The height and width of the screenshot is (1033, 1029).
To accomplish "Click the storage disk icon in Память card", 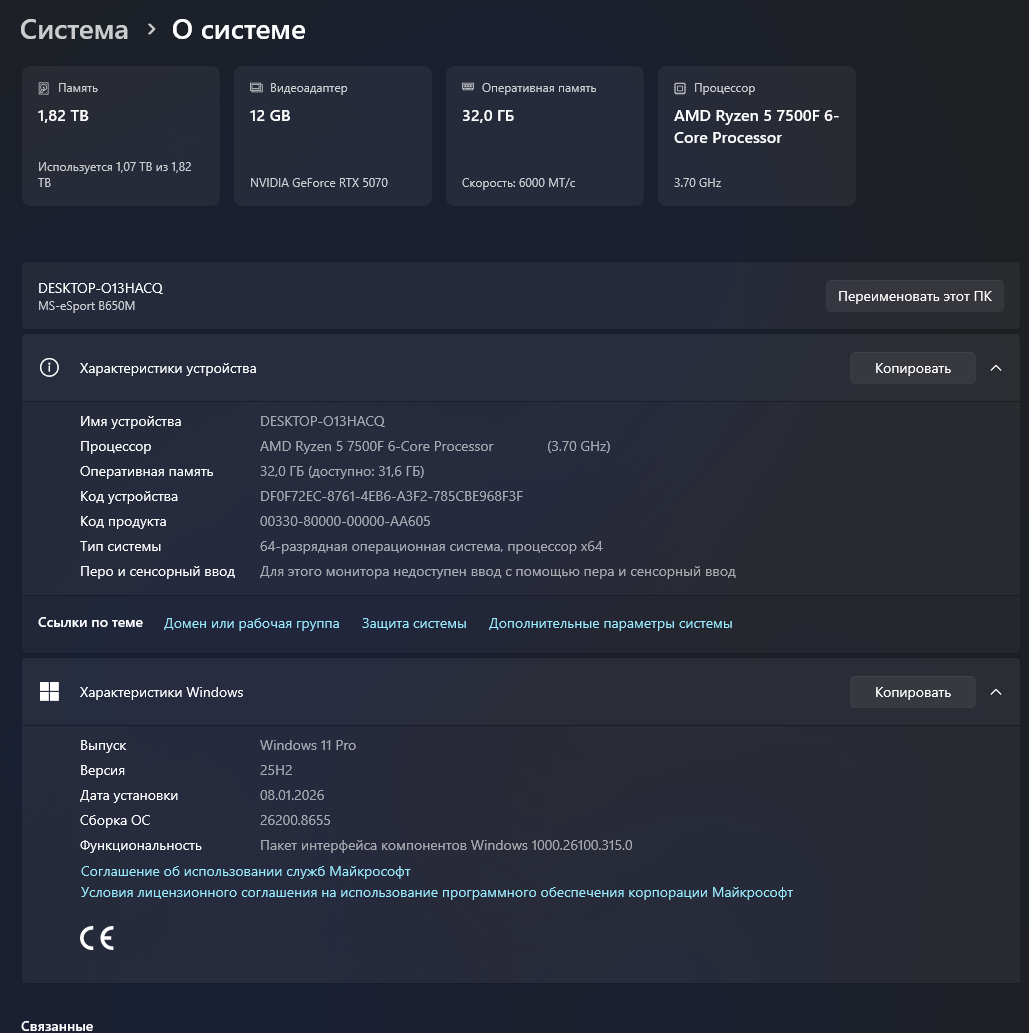I will pos(43,88).
